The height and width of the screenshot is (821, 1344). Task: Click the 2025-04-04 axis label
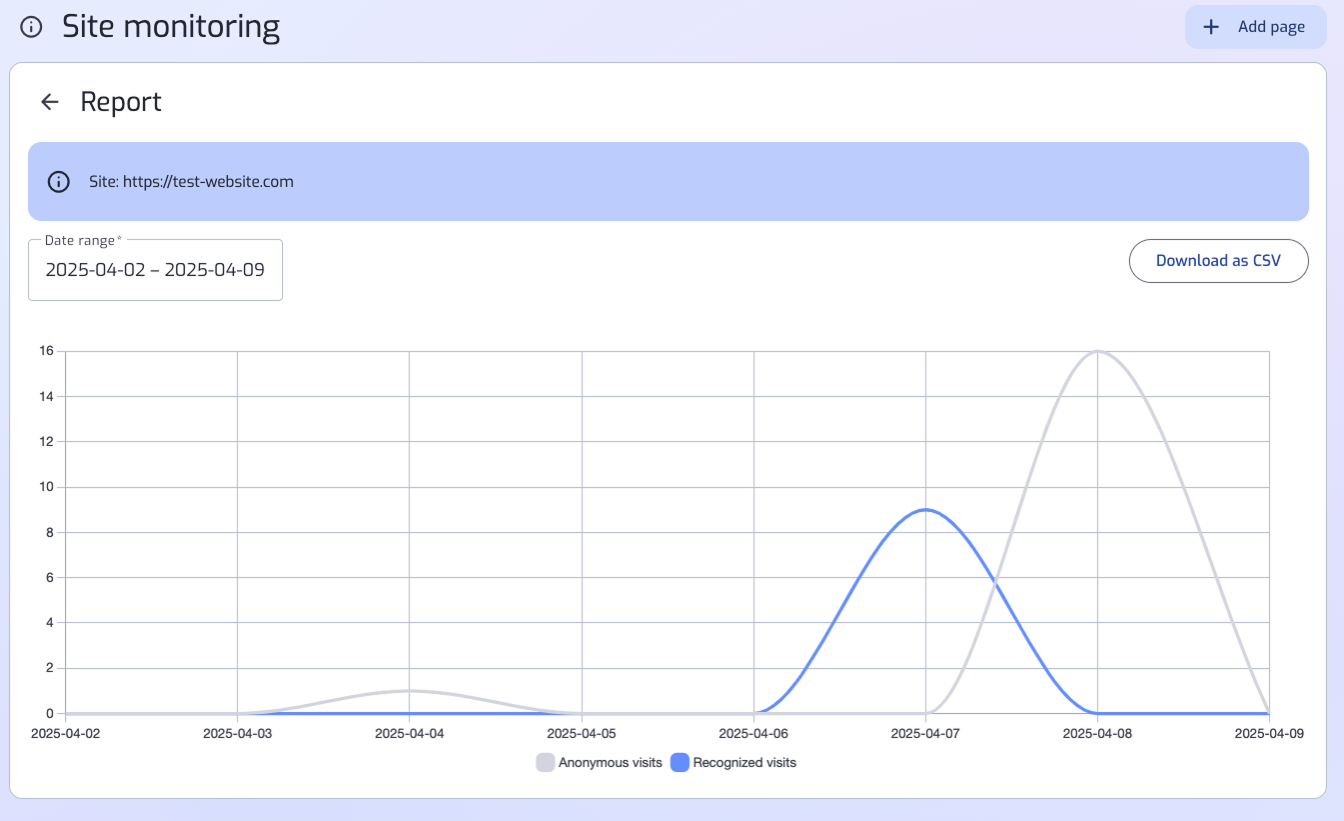point(409,733)
